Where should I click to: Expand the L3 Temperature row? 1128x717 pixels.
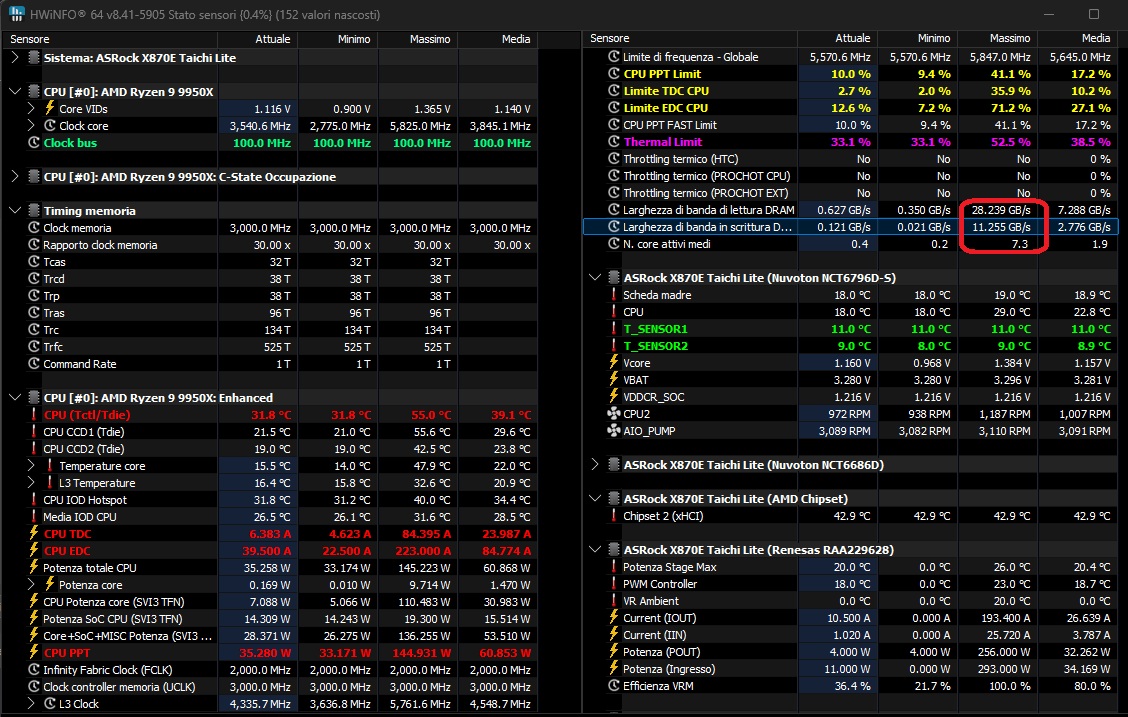[31, 483]
